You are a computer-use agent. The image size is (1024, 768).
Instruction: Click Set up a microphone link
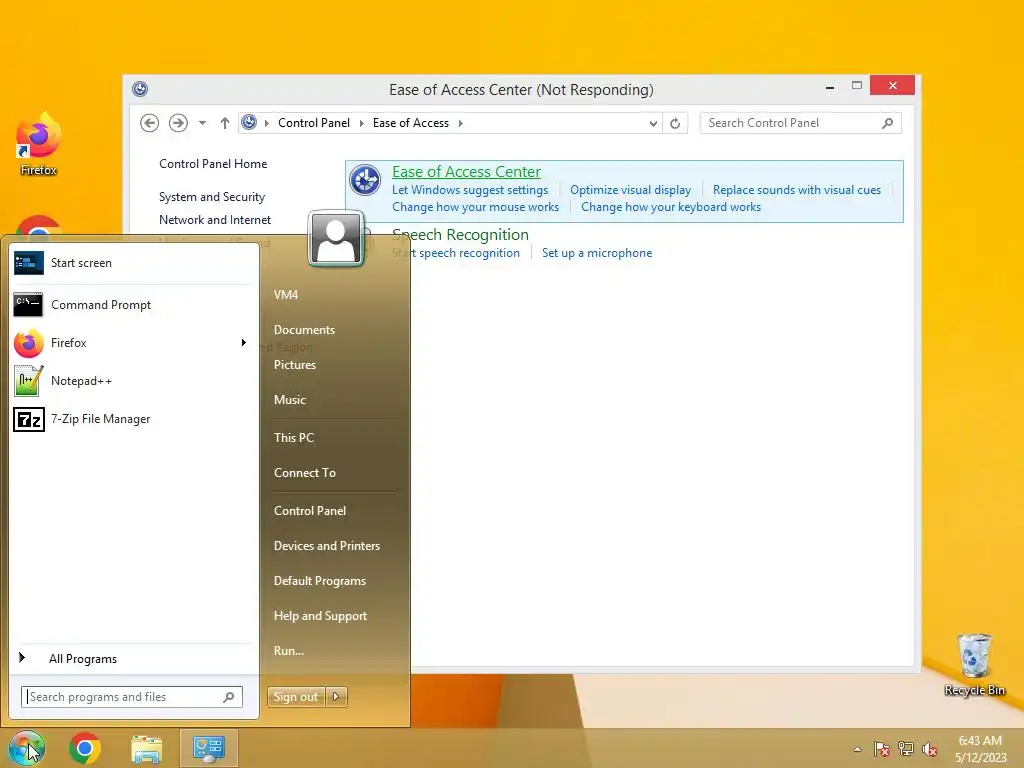597,253
